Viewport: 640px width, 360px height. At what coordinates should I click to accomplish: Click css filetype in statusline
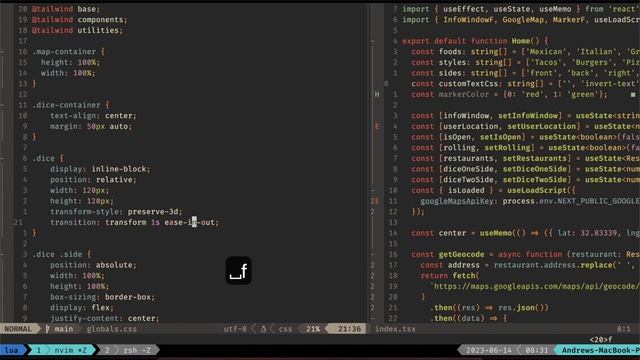pos(286,329)
